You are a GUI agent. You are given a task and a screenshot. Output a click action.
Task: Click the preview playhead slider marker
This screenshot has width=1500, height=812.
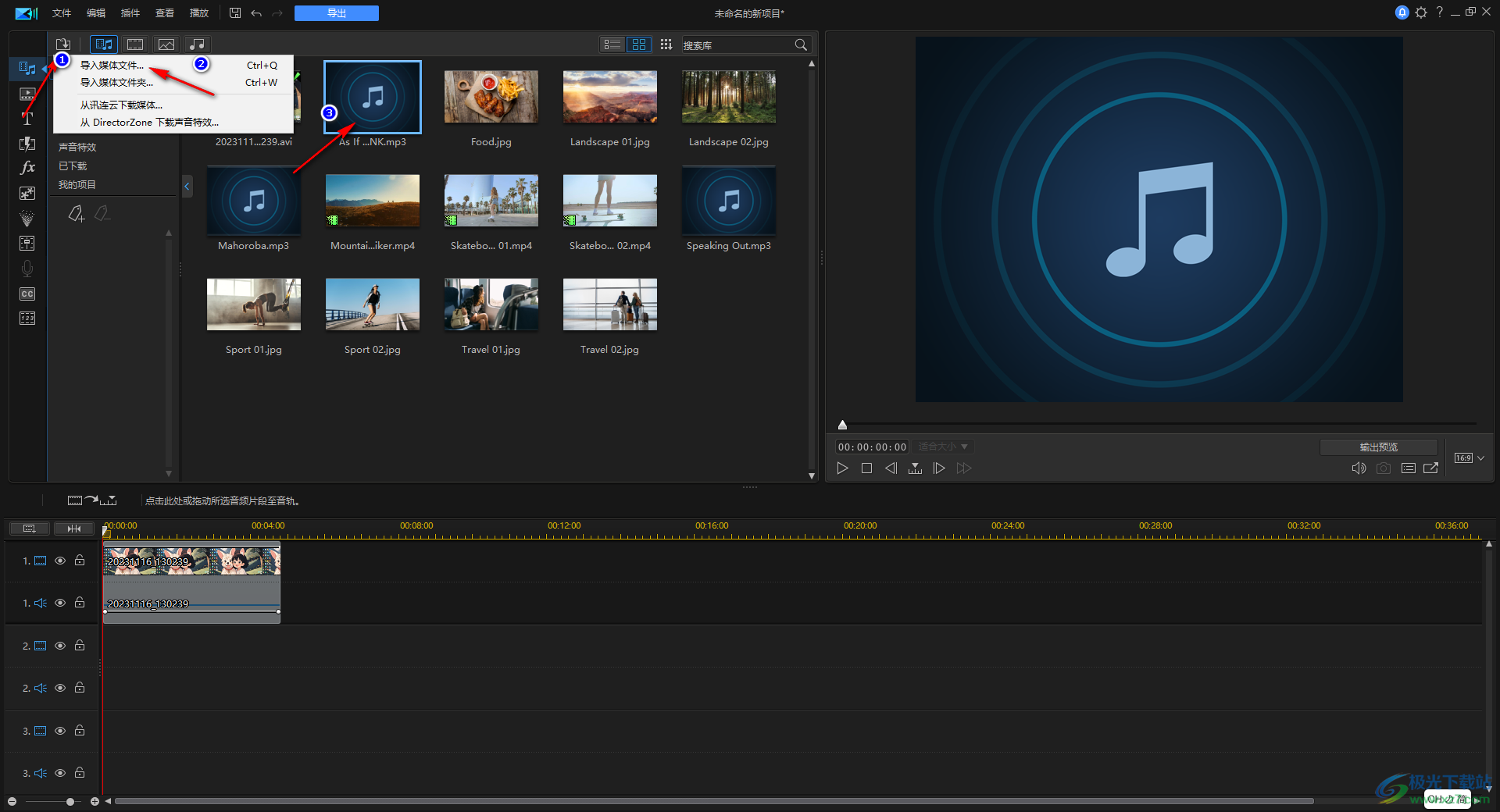tap(842, 425)
